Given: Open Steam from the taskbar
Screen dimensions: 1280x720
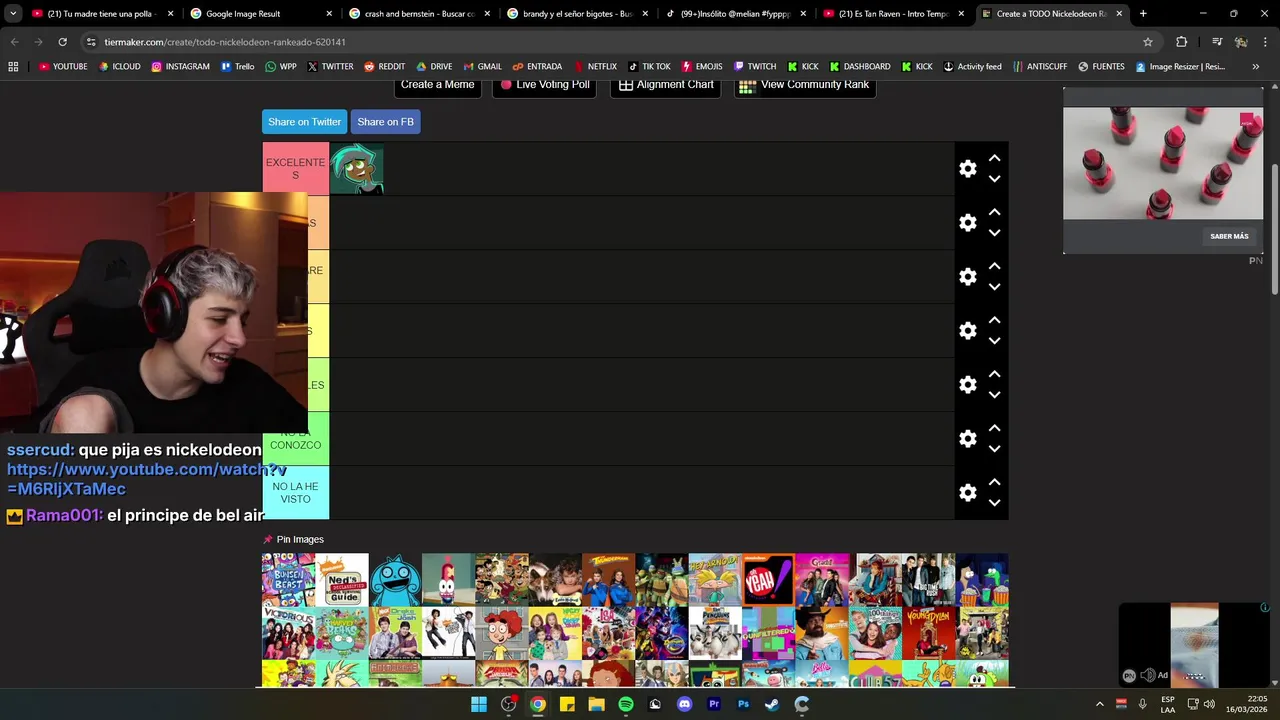Looking at the screenshot, I should click(772, 704).
